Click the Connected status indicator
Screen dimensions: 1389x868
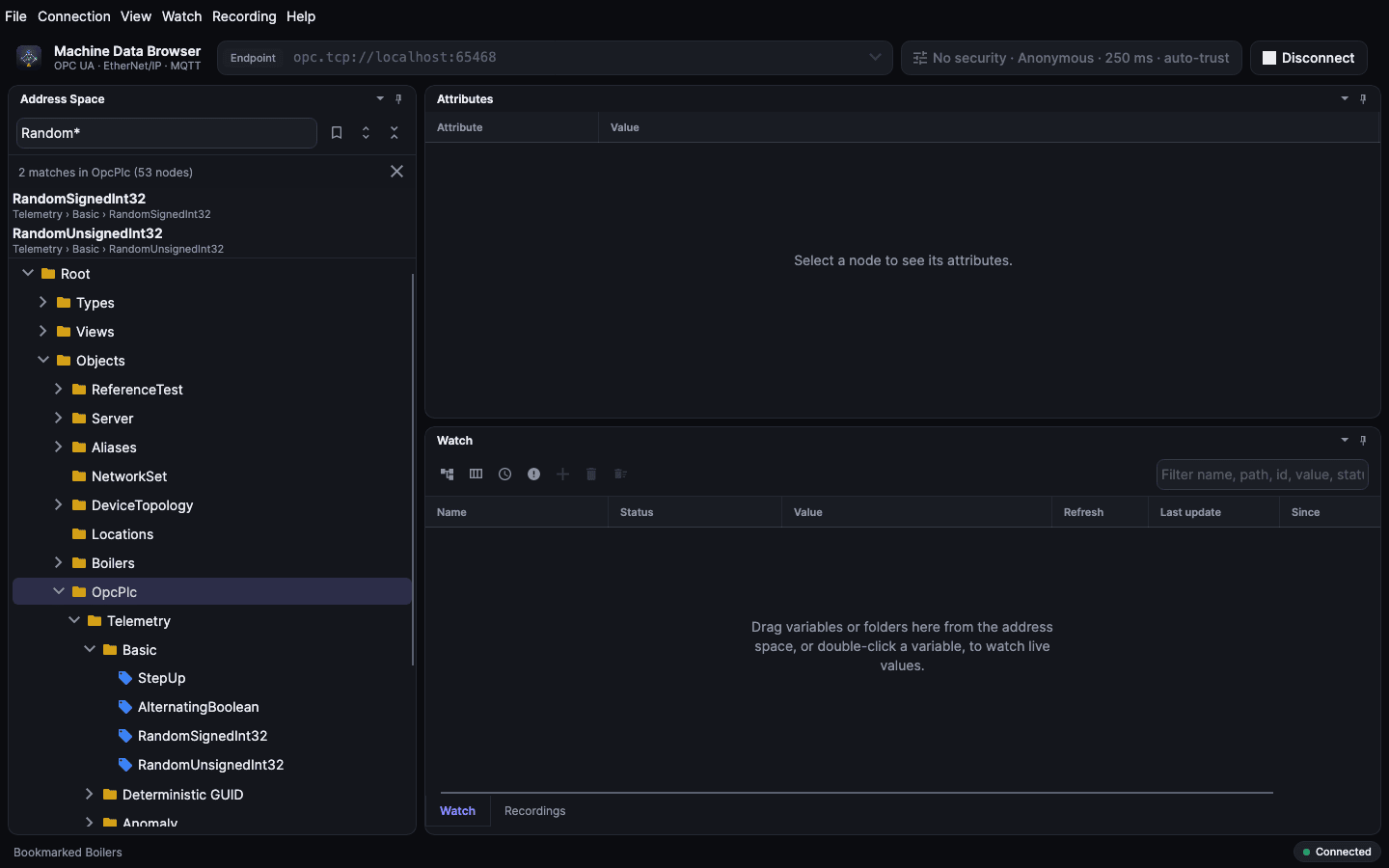click(x=1337, y=852)
